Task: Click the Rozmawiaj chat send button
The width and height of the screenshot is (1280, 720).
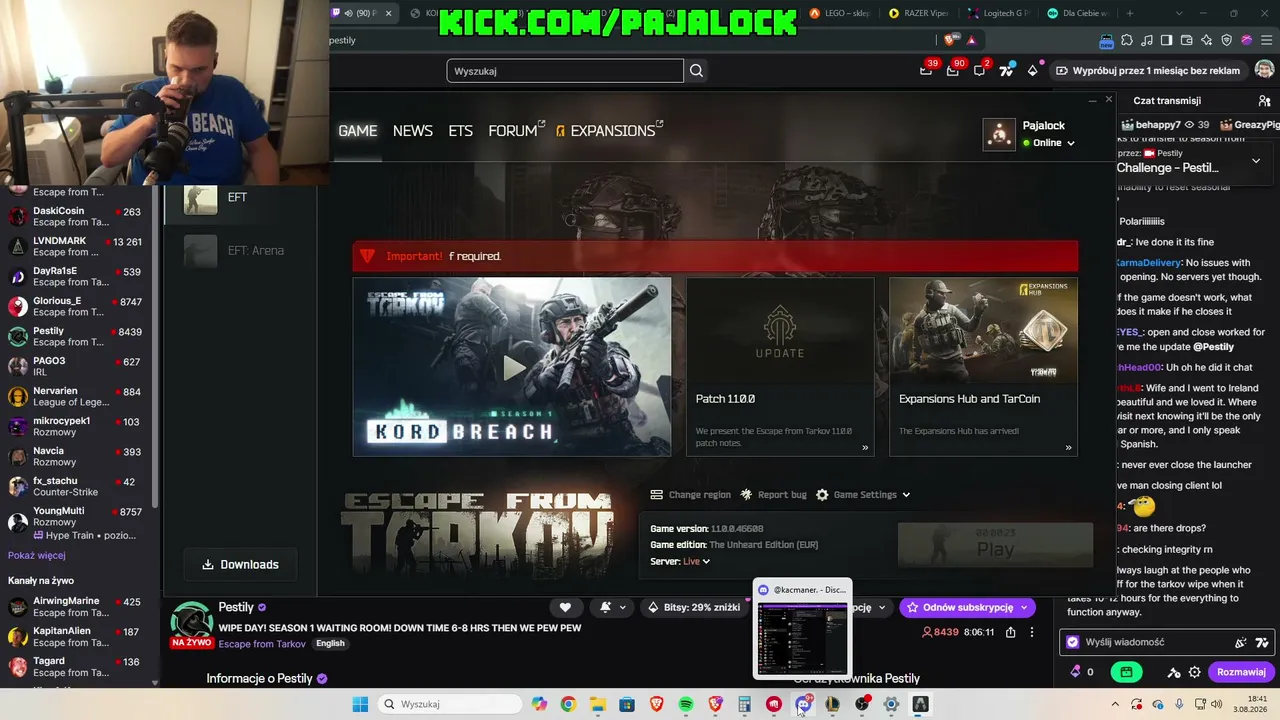Action: pyautogui.click(x=1242, y=672)
